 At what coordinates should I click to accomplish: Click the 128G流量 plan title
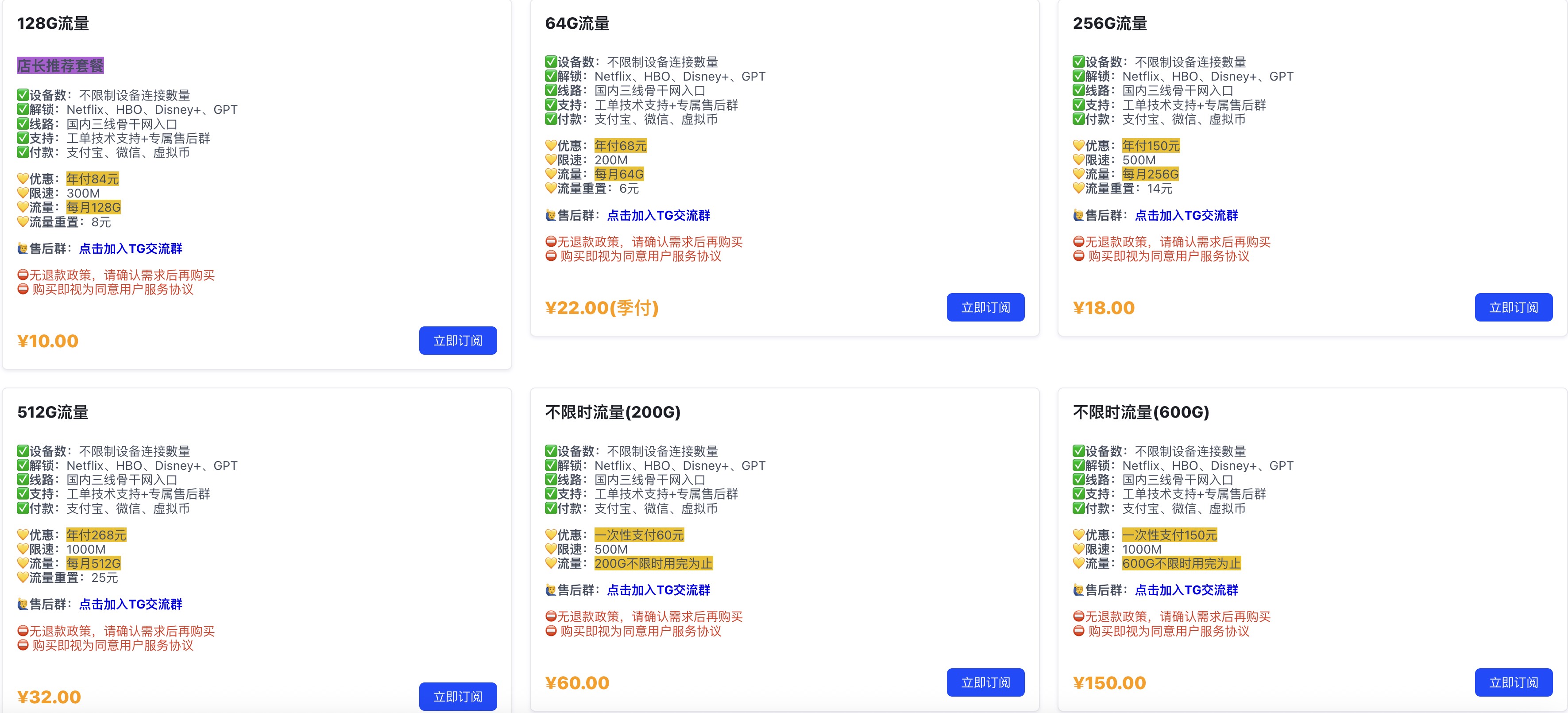(53, 23)
